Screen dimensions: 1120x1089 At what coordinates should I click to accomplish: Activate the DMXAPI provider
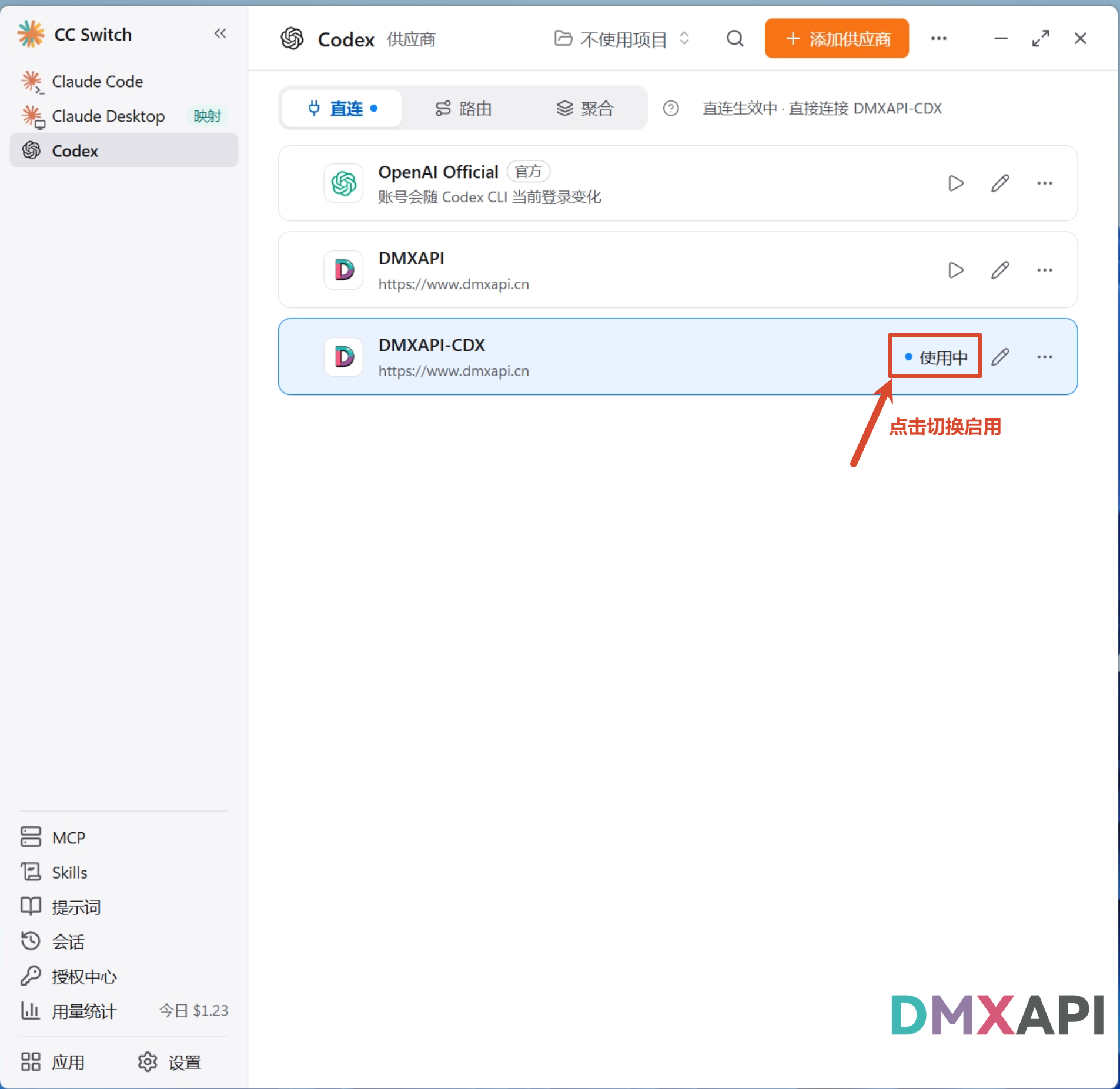[956, 270]
